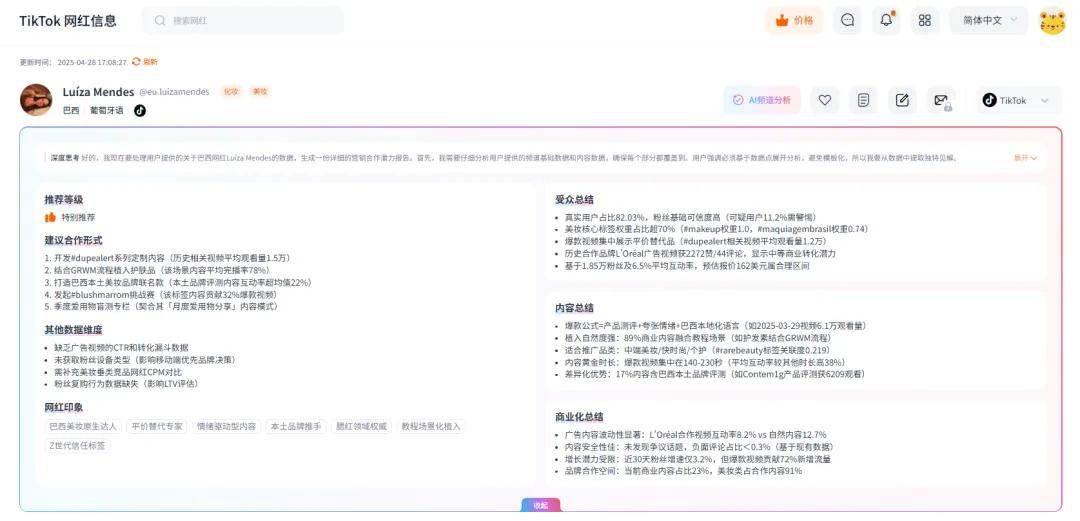Open the notifications bell

[x=886, y=20]
